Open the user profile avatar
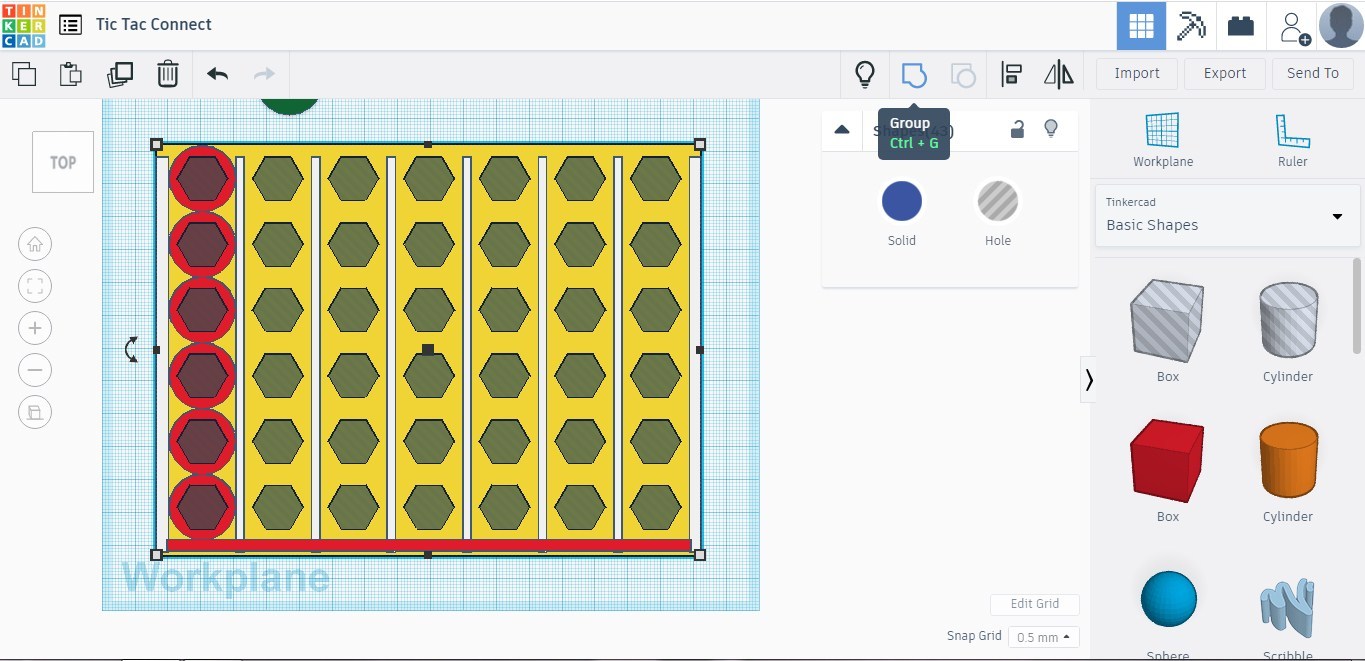 point(1341,26)
